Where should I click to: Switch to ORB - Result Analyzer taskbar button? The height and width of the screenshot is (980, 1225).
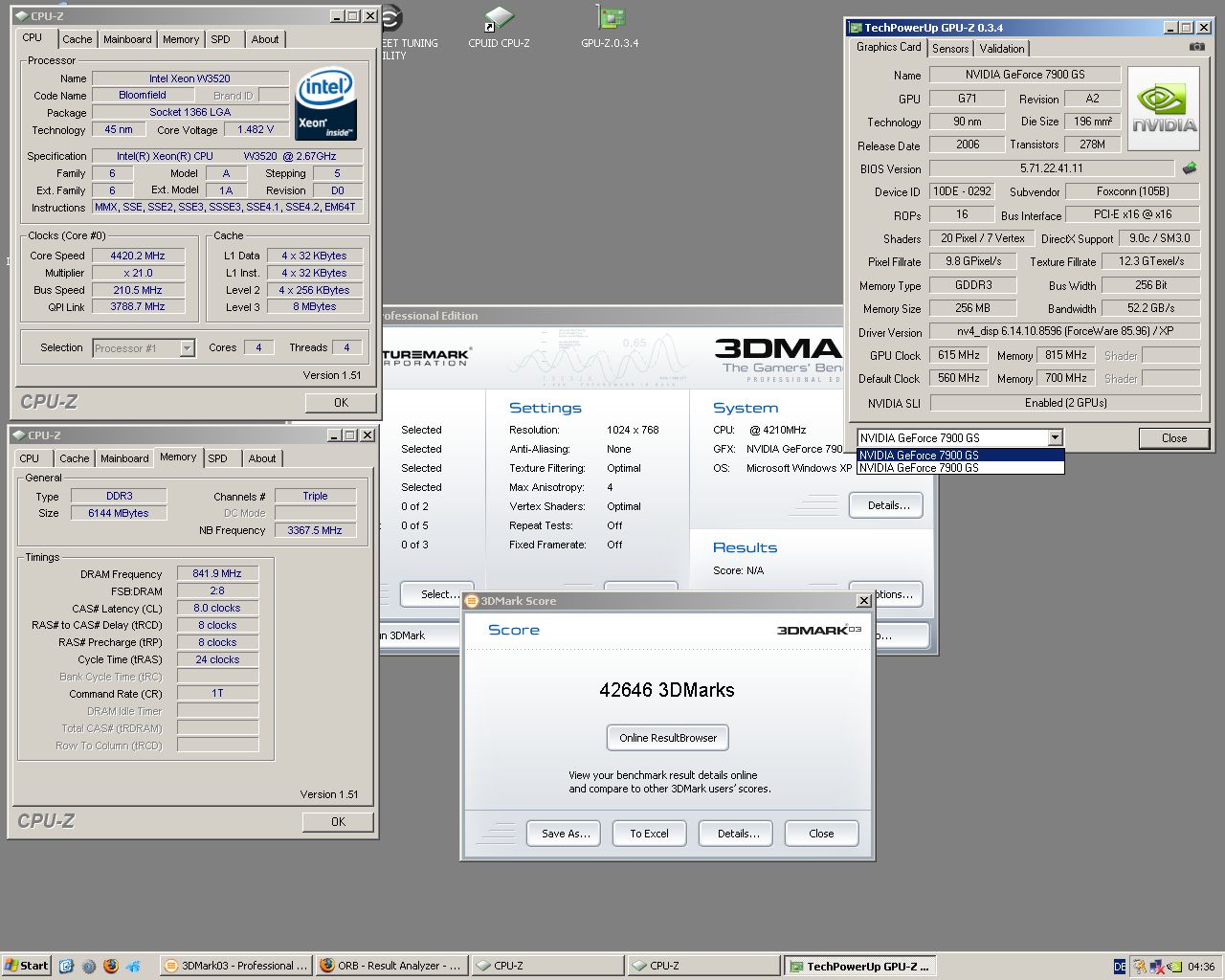(391, 966)
